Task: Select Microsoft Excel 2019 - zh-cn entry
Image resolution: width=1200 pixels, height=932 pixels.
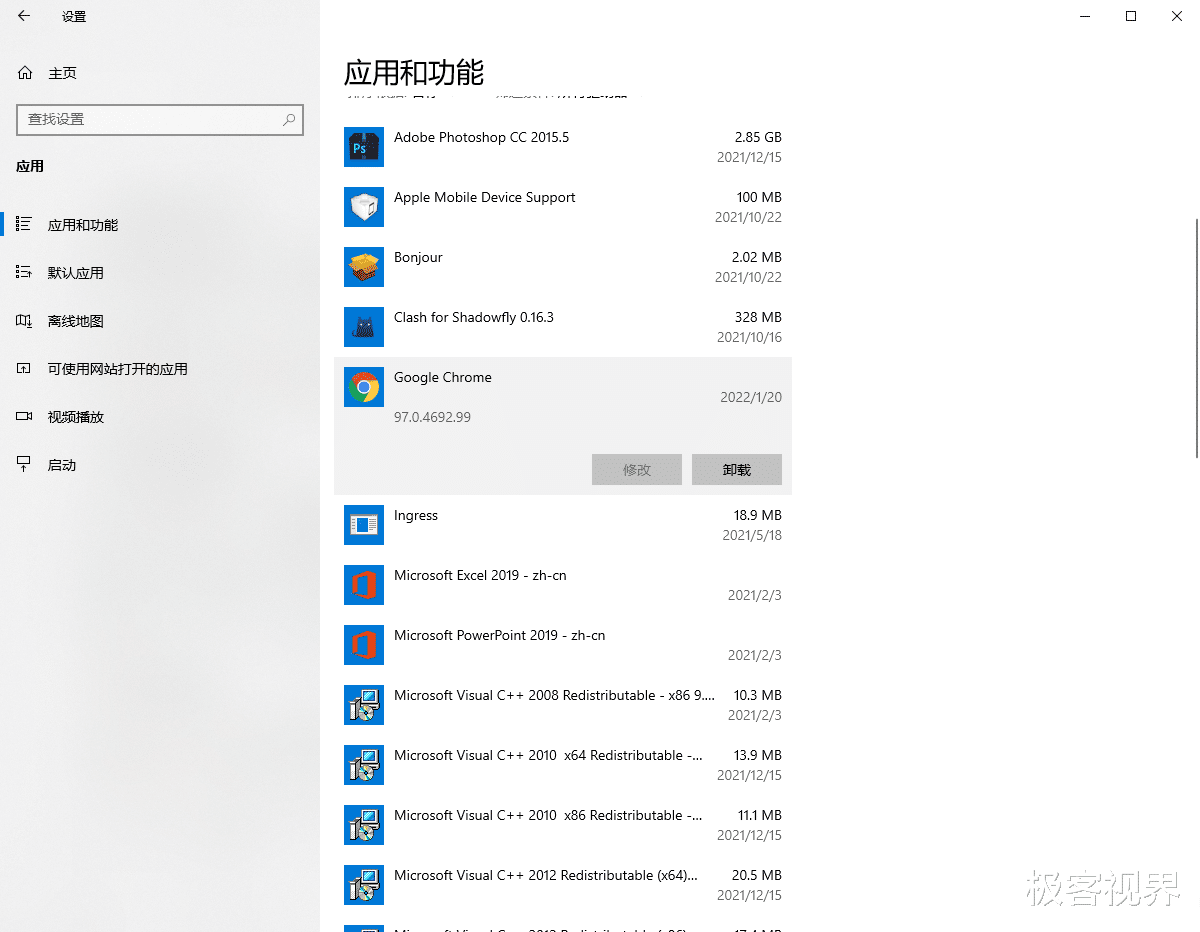Action: pos(480,575)
